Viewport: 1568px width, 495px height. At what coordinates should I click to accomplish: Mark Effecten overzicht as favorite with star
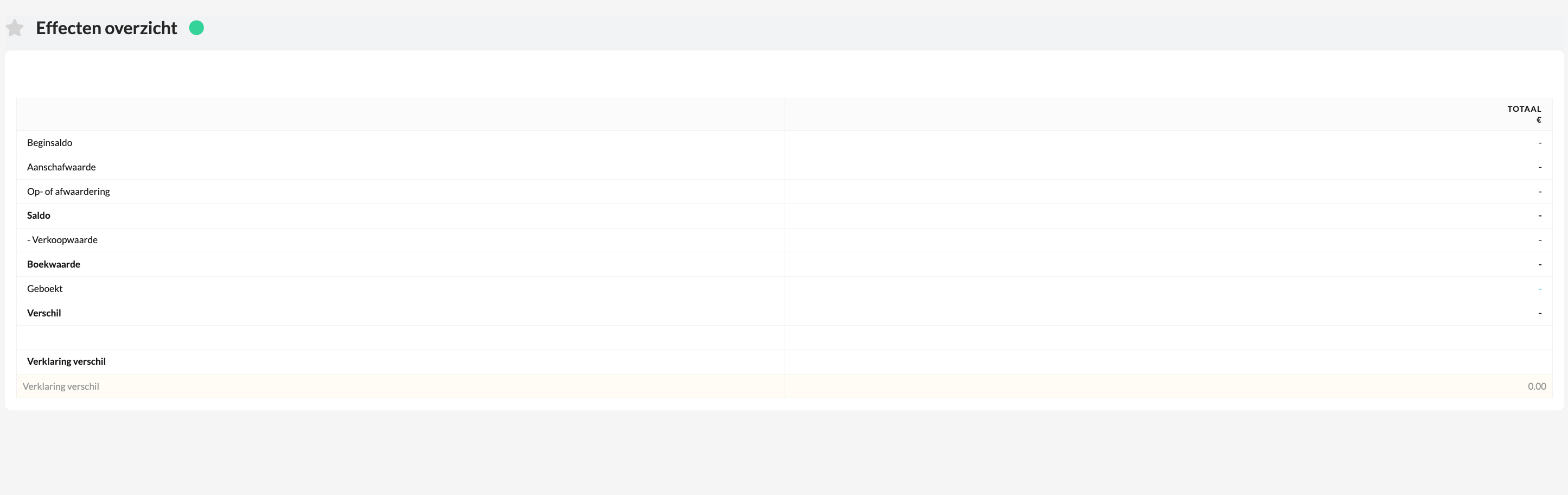[15, 28]
